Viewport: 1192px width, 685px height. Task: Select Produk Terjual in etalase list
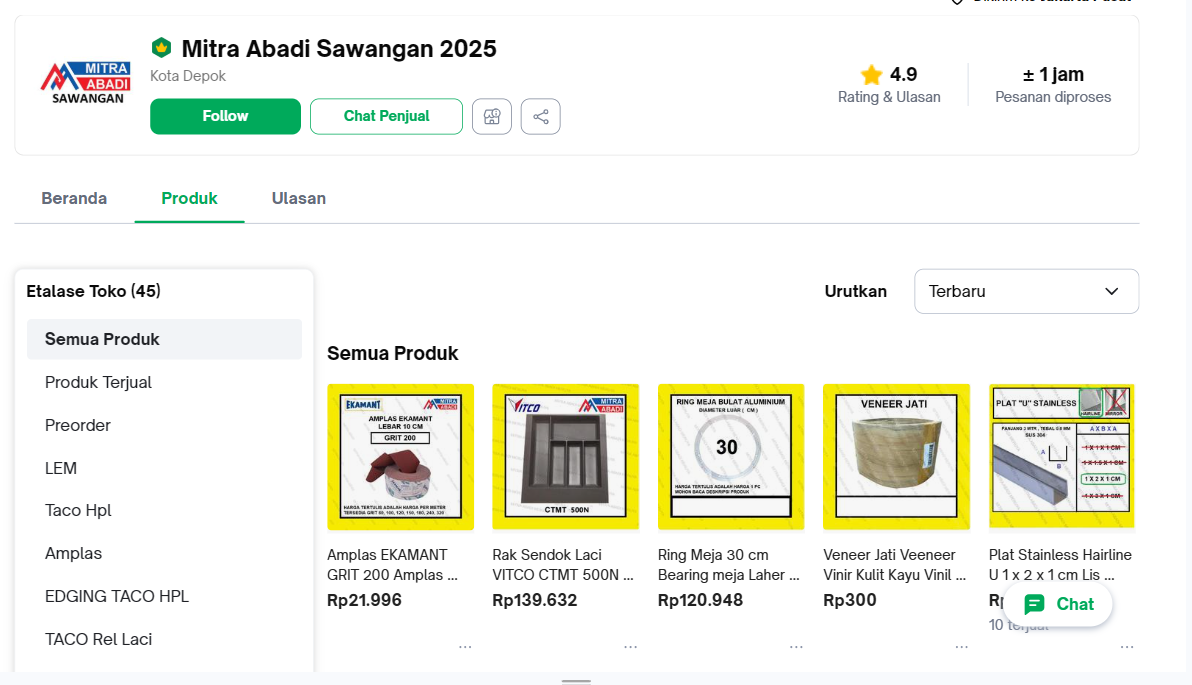(98, 382)
